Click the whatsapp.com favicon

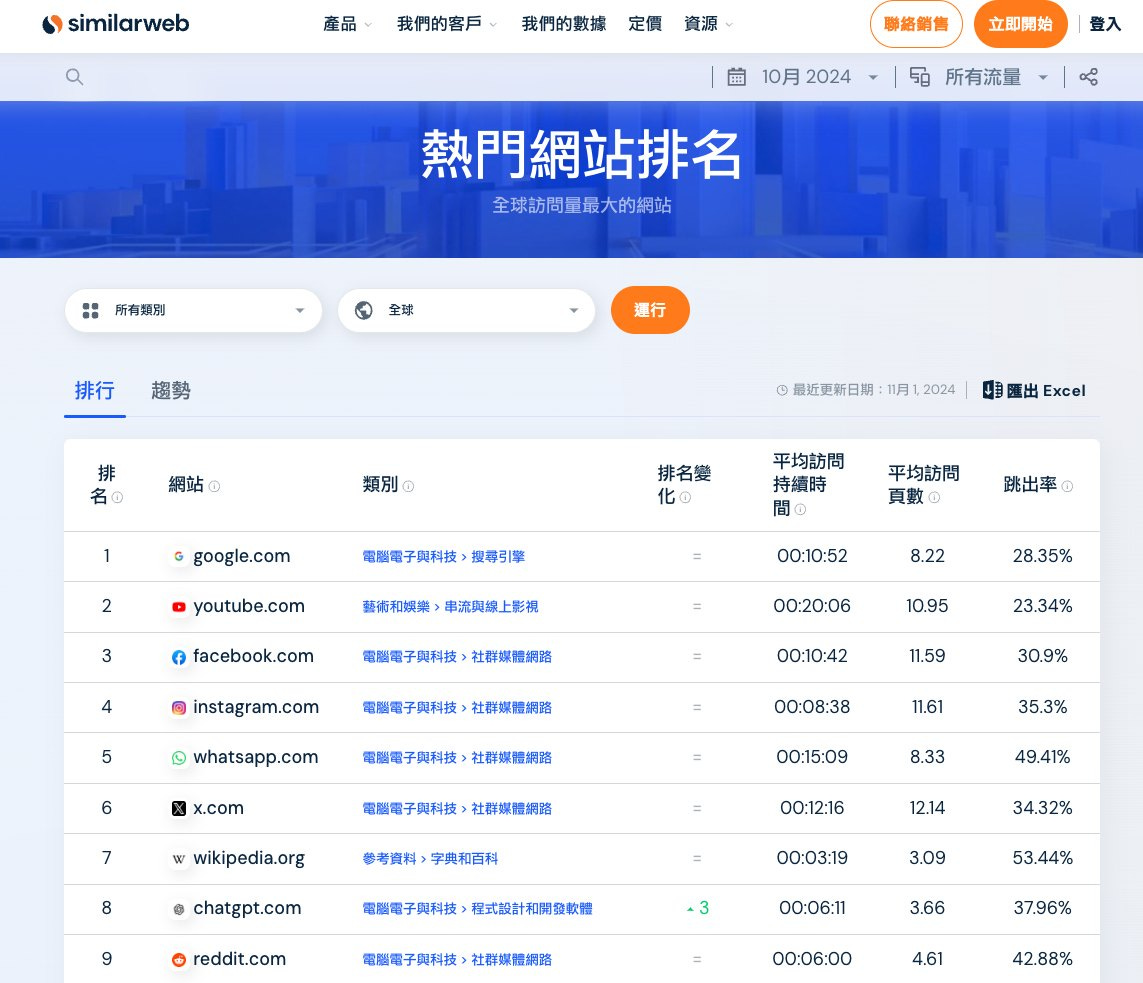179,758
